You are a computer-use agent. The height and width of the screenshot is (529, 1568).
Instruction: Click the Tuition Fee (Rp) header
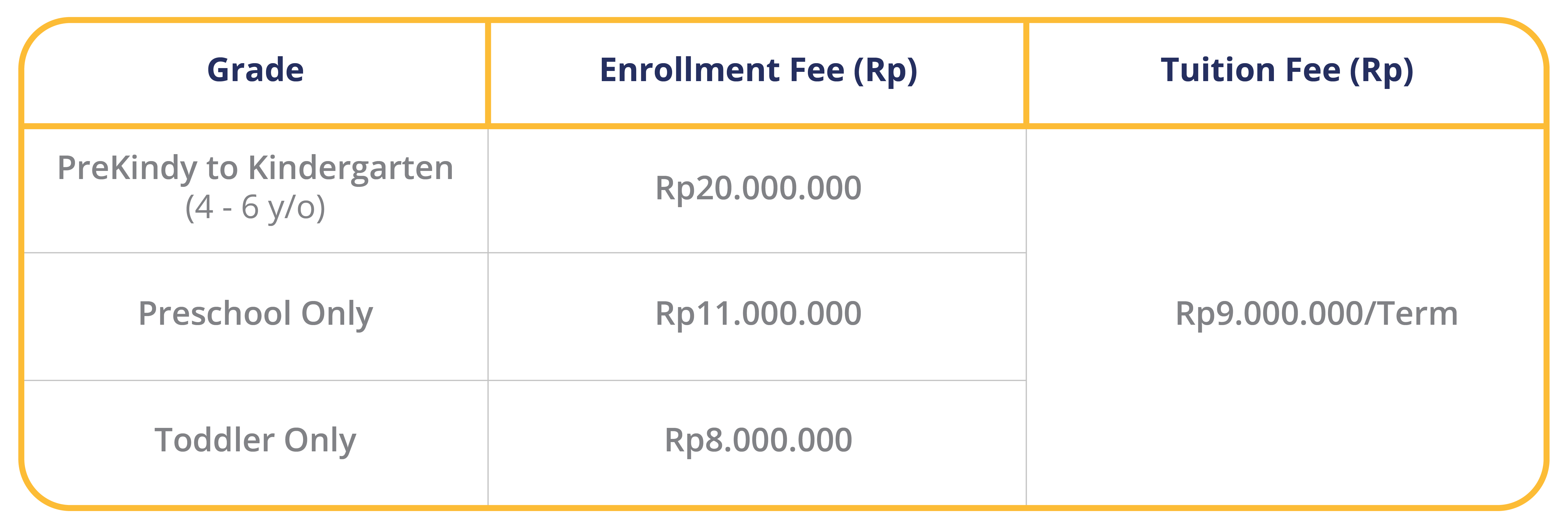tap(1287, 71)
